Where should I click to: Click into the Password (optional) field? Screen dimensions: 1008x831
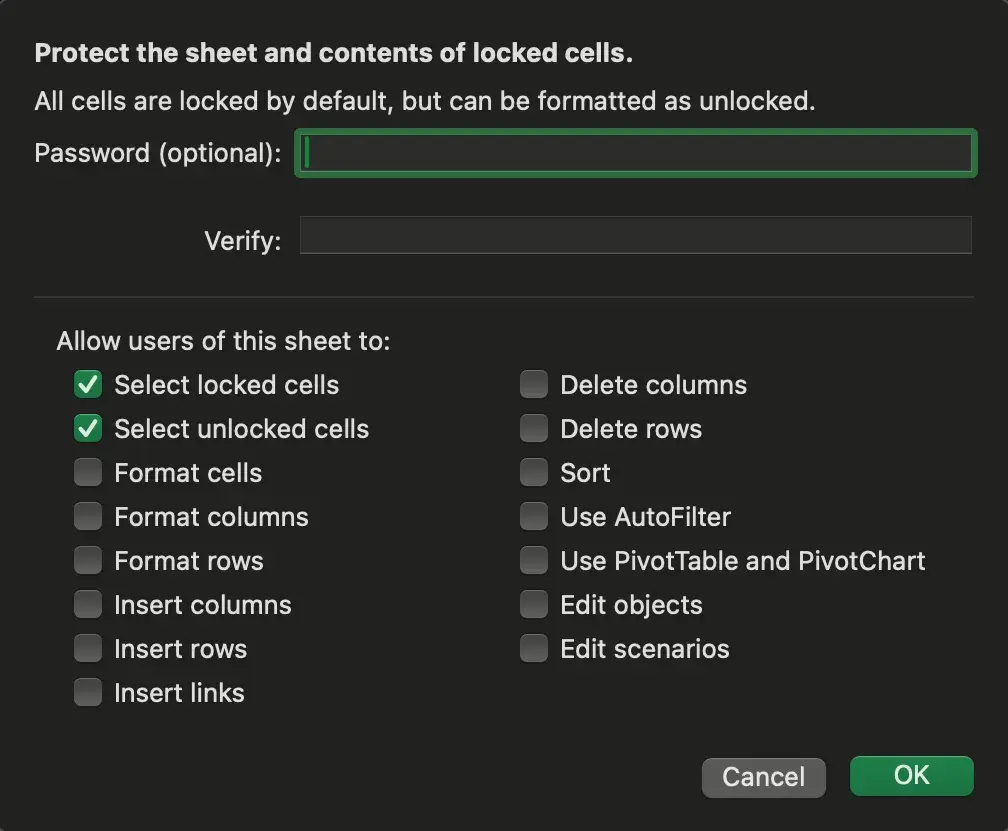point(636,153)
